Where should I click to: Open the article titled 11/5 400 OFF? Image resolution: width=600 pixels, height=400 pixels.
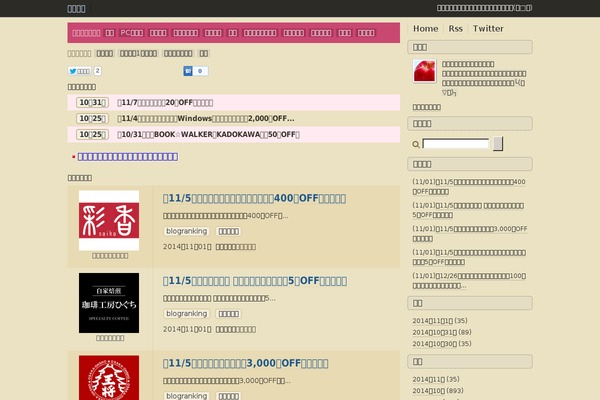pyautogui.click(x=254, y=198)
